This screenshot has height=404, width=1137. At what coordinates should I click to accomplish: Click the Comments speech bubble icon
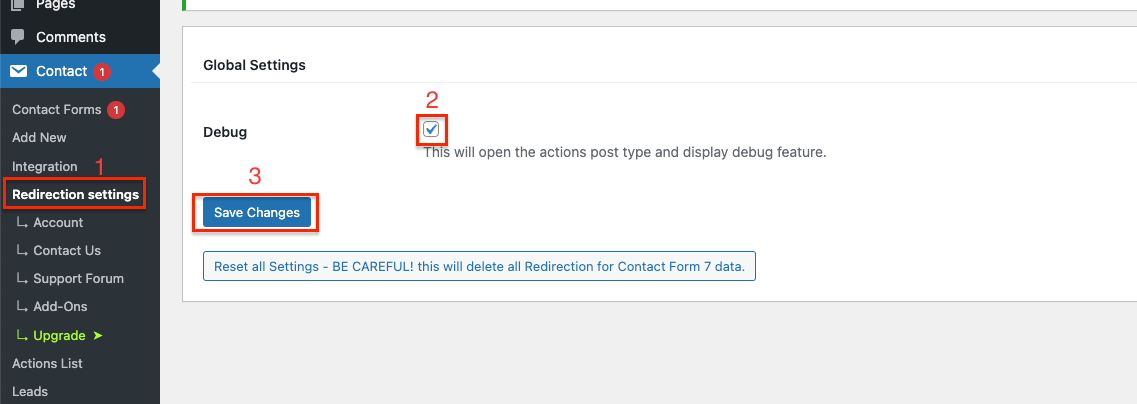18,37
